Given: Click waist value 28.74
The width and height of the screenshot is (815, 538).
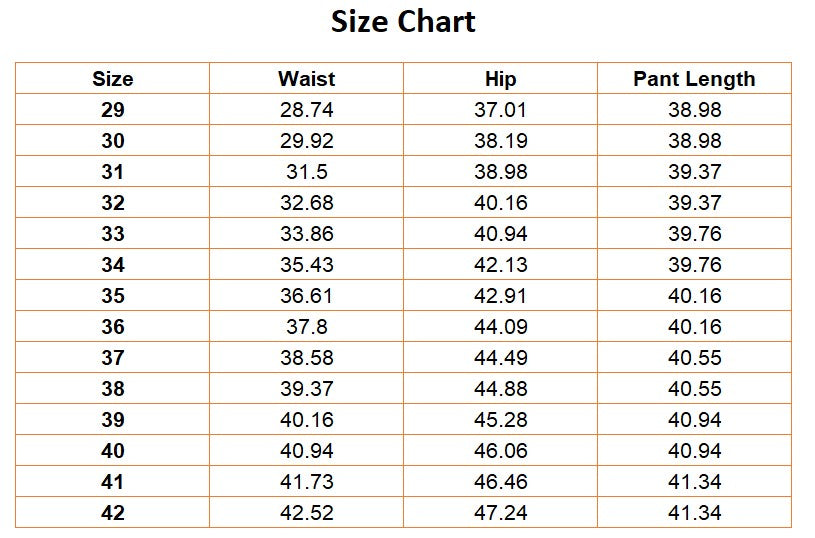Looking at the screenshot, I should point(306,110).
